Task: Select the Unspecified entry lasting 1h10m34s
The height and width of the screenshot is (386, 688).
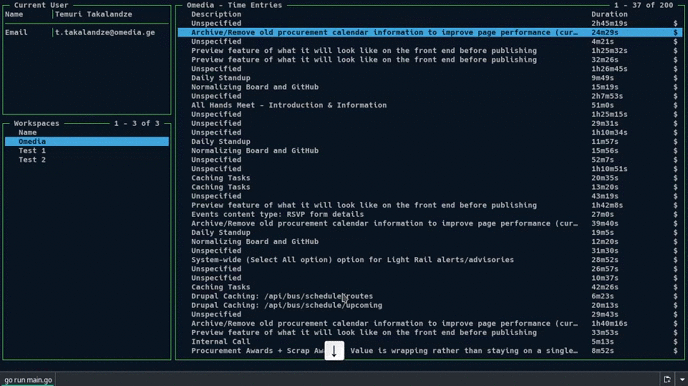Action: 430,132
